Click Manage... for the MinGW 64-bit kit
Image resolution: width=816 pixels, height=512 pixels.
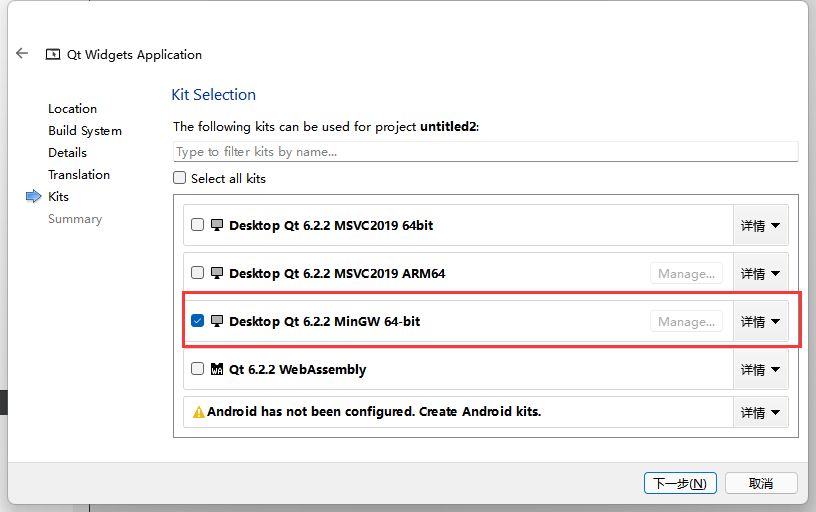[x=686, y=322]
